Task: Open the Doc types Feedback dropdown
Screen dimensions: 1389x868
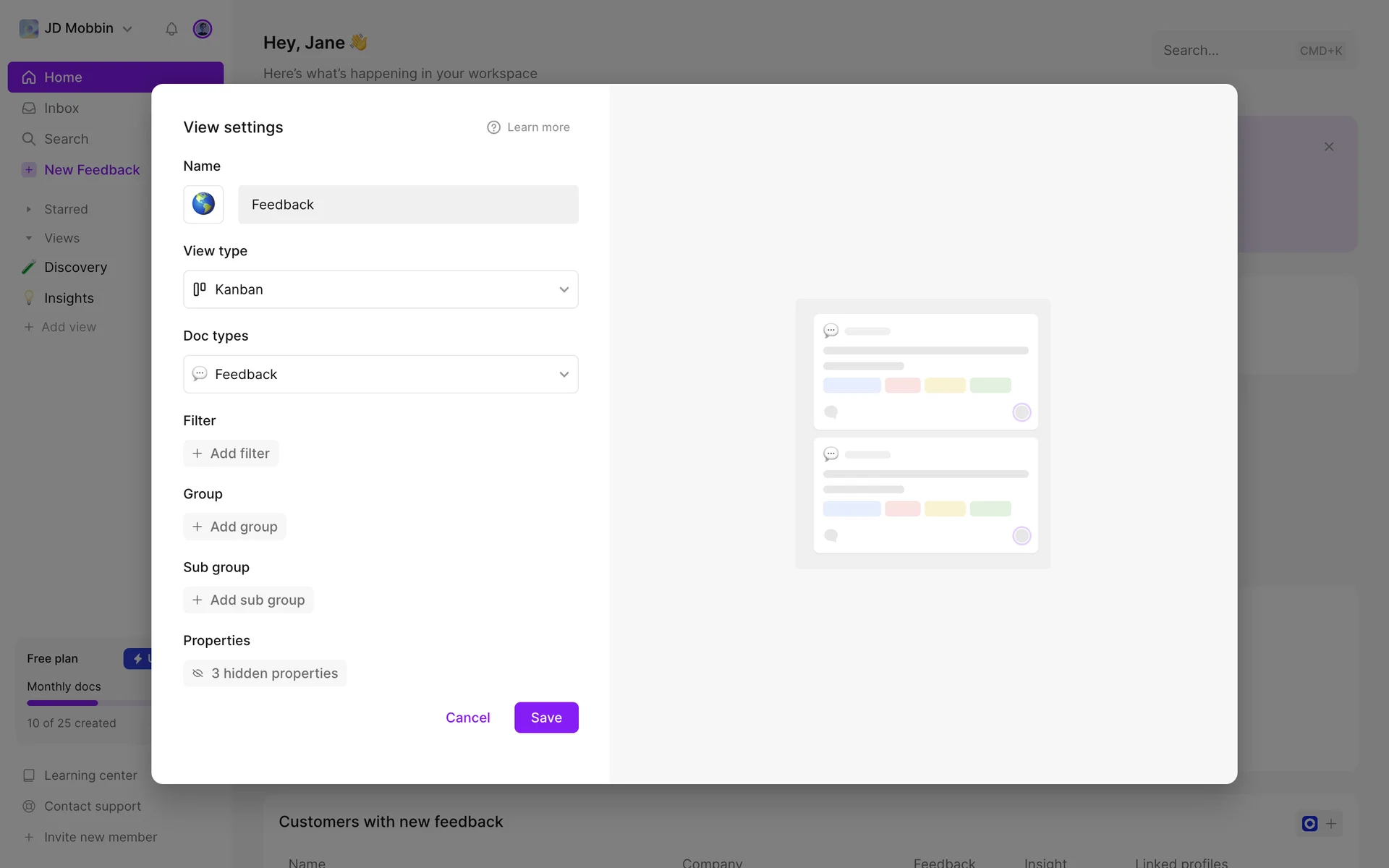Action: pyautogui.click(x=381, y=374)
